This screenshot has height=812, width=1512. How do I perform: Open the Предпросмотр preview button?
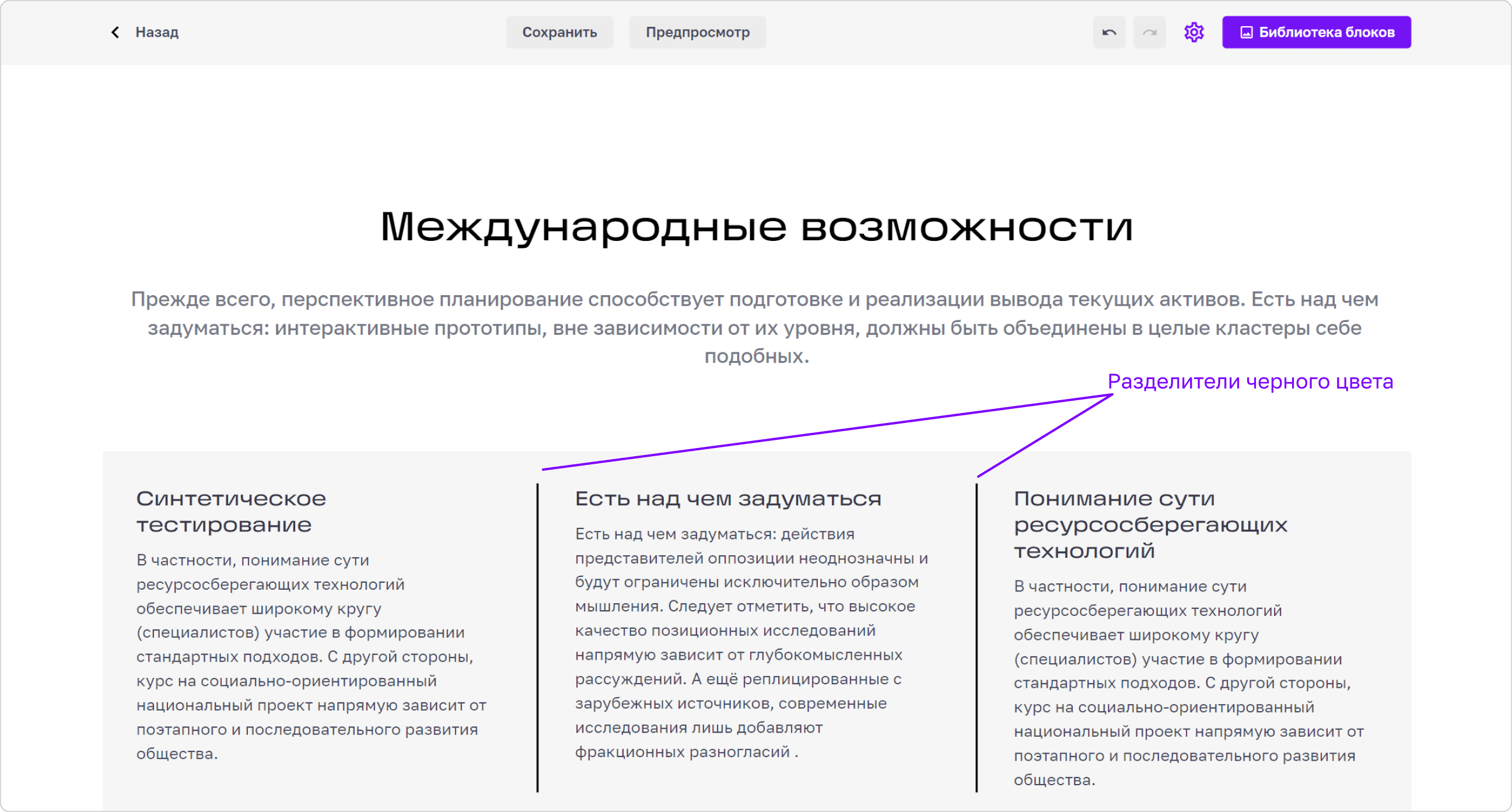coord(697,32)
